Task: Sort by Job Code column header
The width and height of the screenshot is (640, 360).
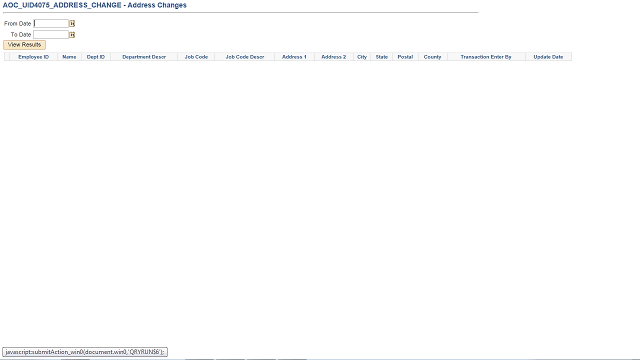Action: pyautogui.click(x=196, y=57)
